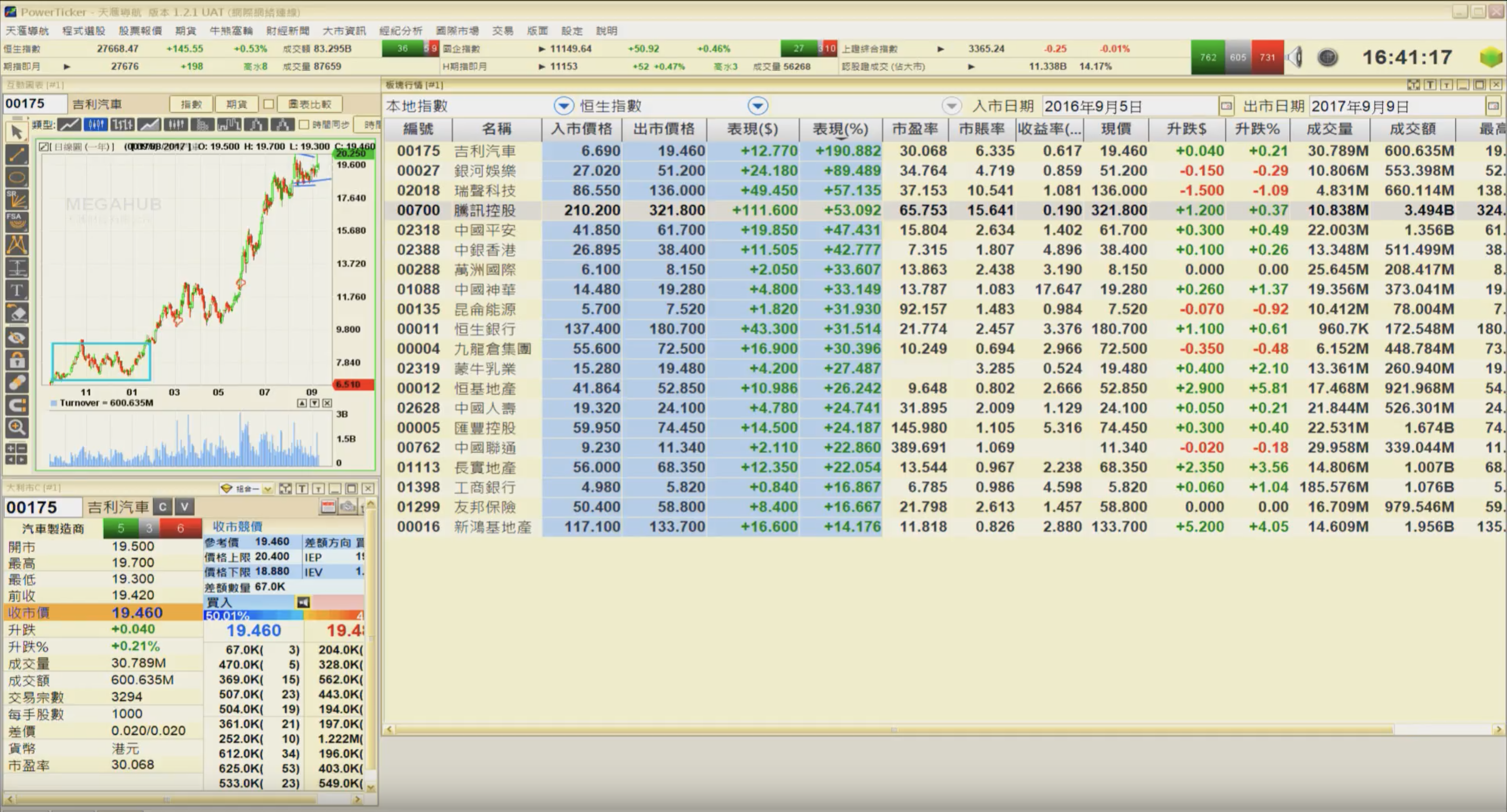Select the magnifier zoom tool
1507x812 pixels.
click(16, 428)
